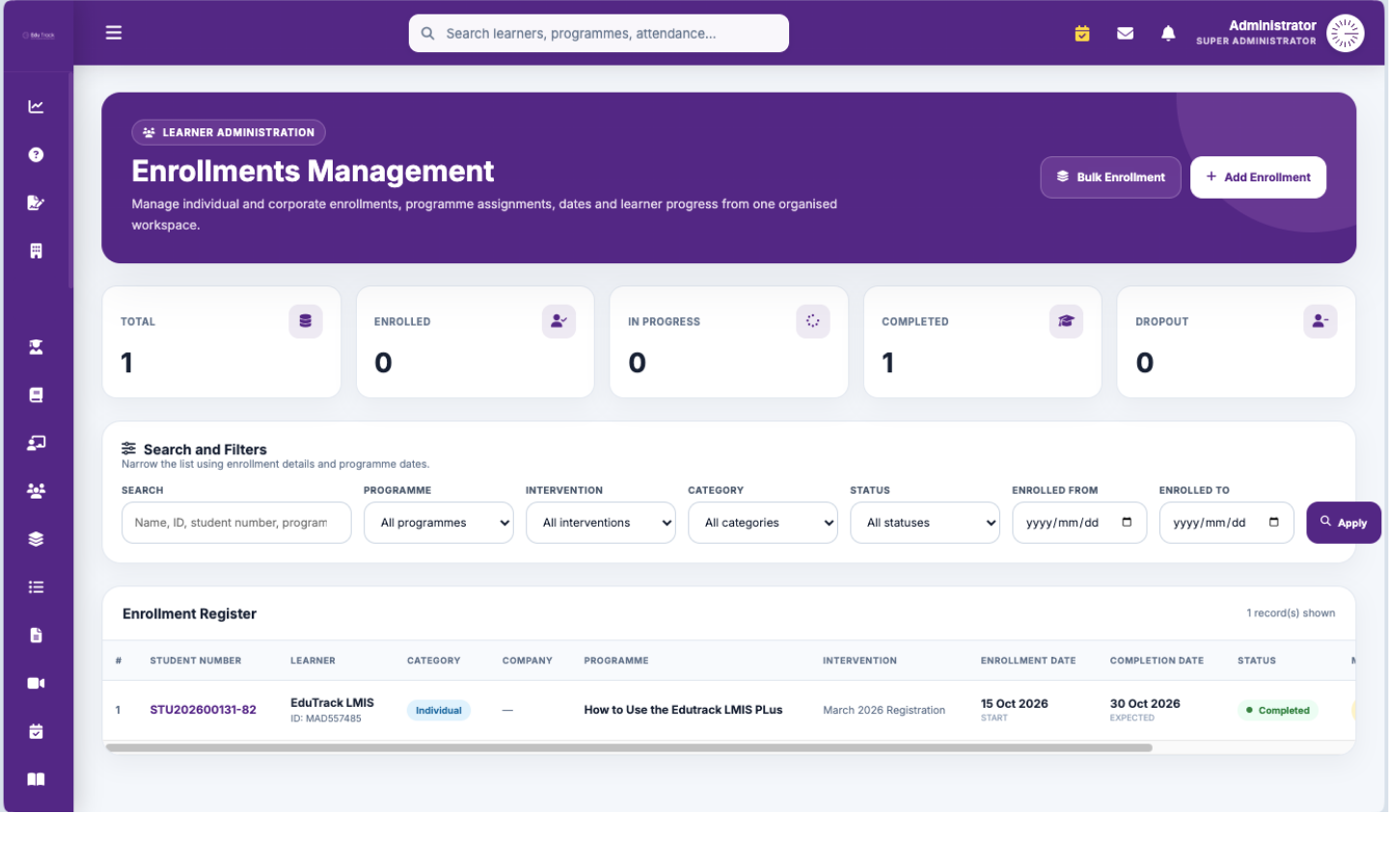Open the line chart dashboard sidebar icon
1389x868 pixels.
tap(36, 107)
